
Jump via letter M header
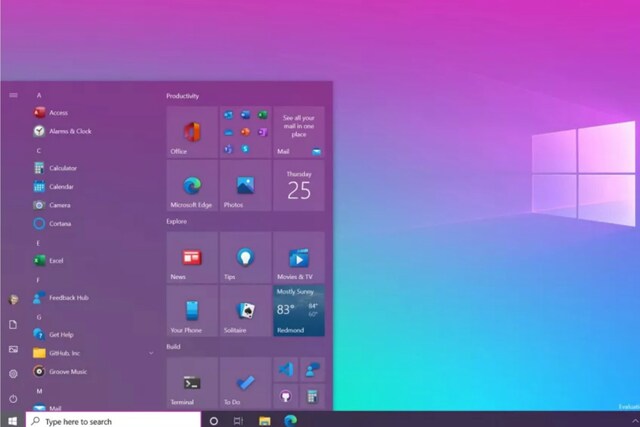[x=39, y=391]
